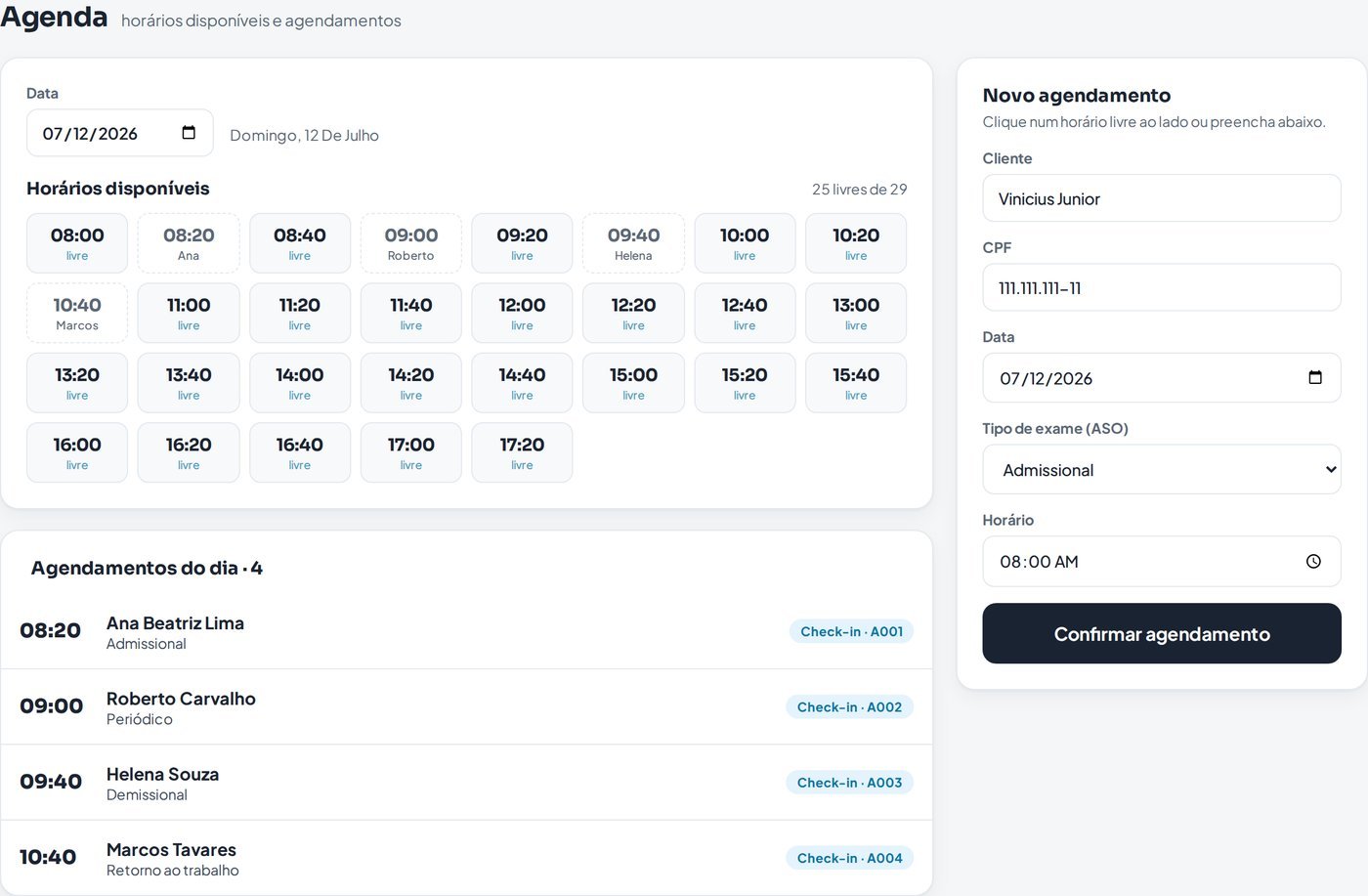This screenshot has height=896, width=1368.
Task: Click the 08:20 Ana booked slot
Action: pyautogui.click(x=189, y=243)
